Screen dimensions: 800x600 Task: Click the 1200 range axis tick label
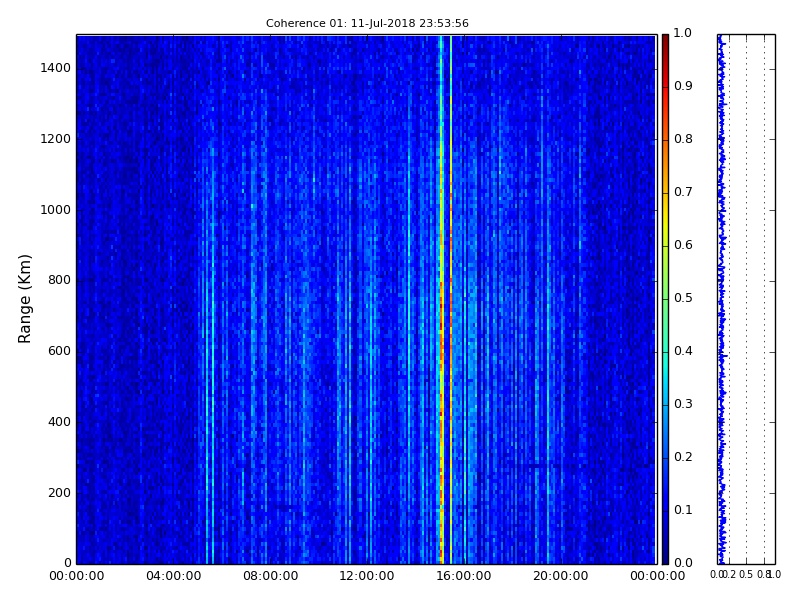click(x=56, y=139)
